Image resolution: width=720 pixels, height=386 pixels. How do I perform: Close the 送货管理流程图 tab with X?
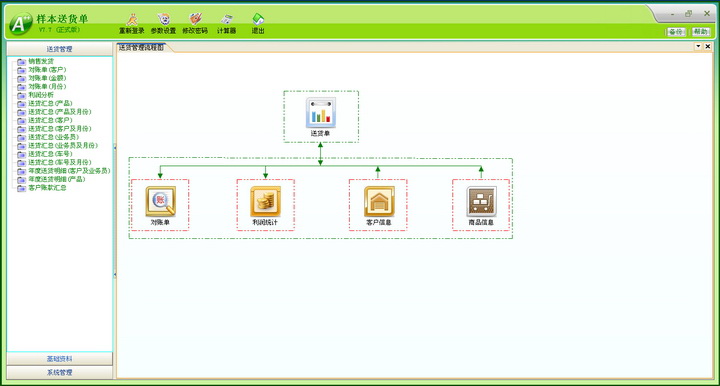[x=708, y=46]
